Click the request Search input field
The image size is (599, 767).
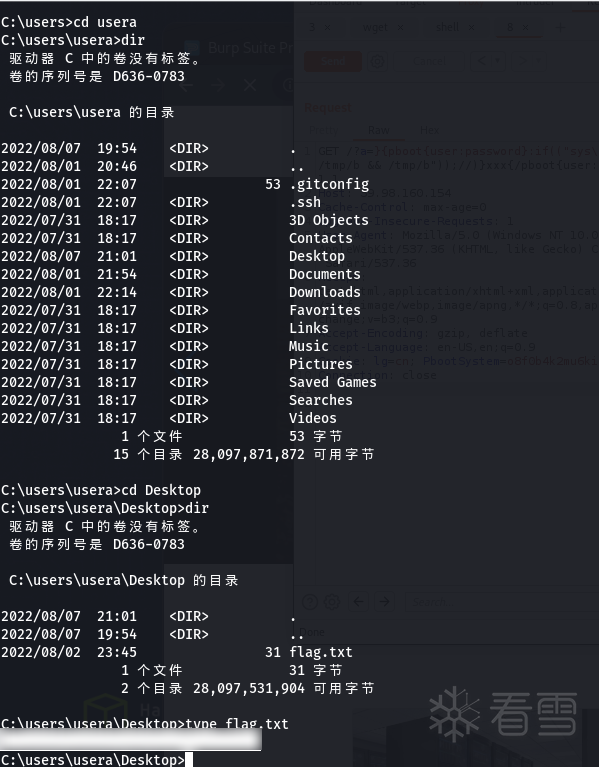click(502, 602)
